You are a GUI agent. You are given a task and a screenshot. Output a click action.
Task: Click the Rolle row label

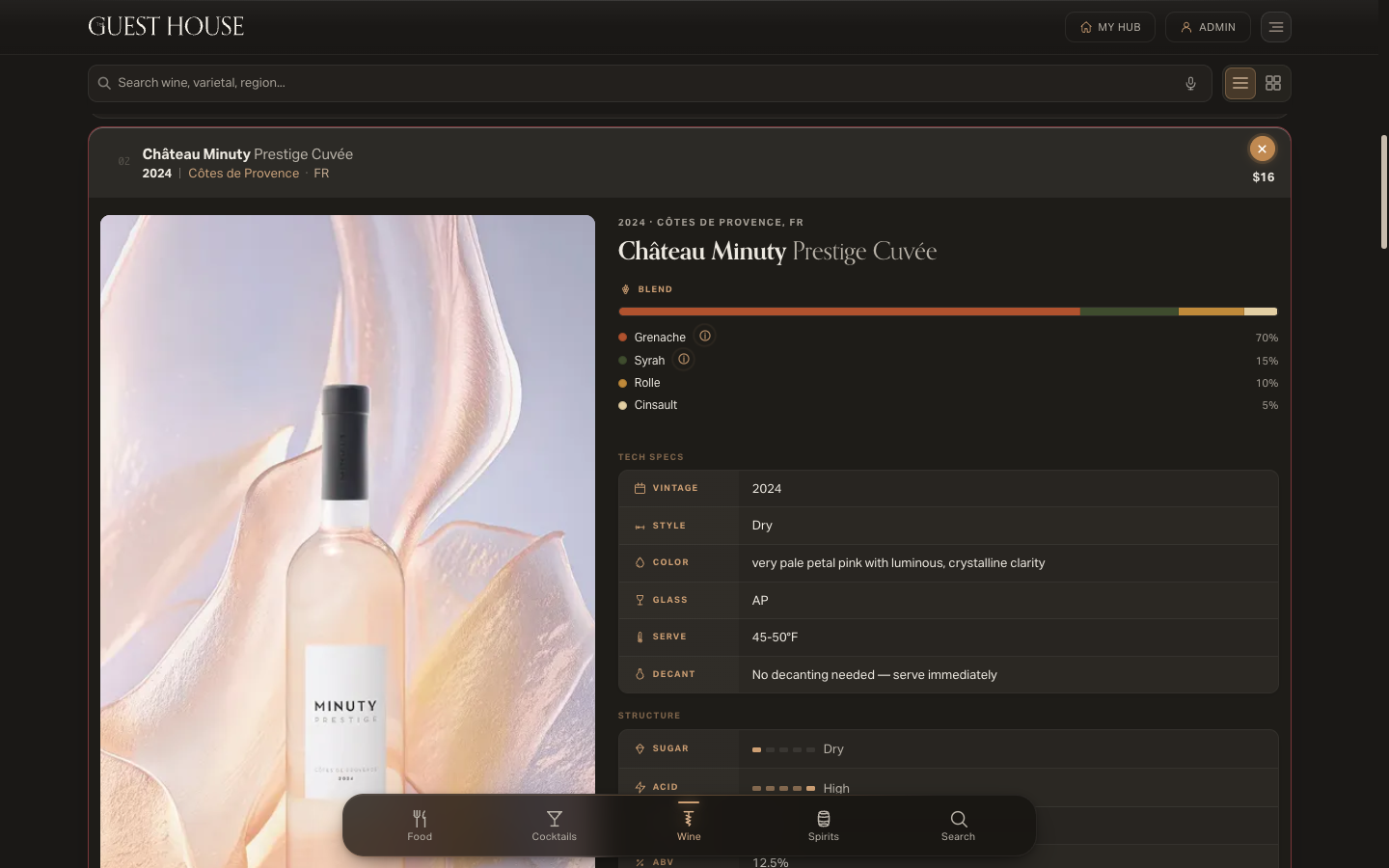pyautogui.click(x=647, y=383)
